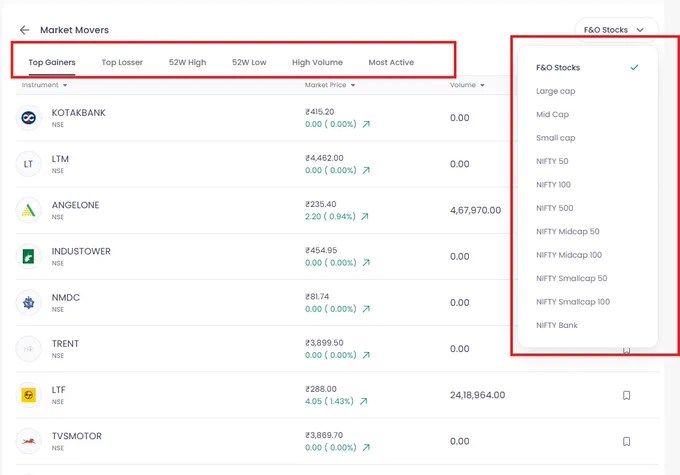Open the F&O Stocks dropdown button
This screenshot has width=680, height=475.
click(616, 30)
